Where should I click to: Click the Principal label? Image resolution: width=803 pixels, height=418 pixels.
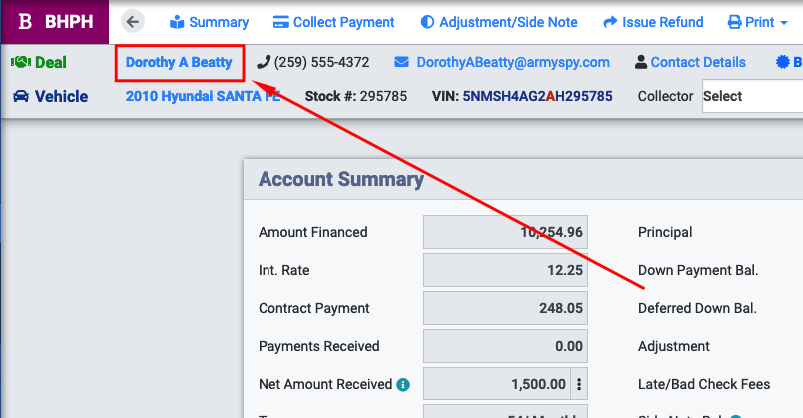[665, 232]
